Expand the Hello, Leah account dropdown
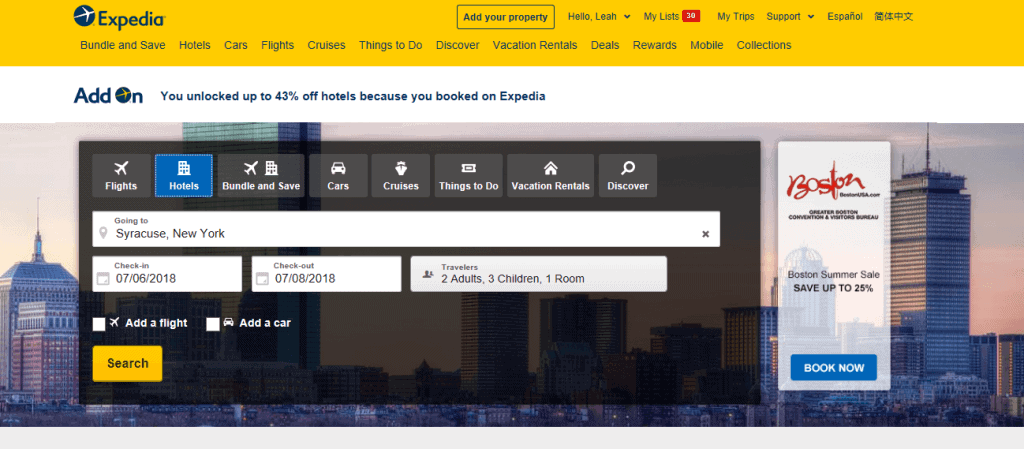This screenshot has height=449, width=1024. click(x=599, y=17)
